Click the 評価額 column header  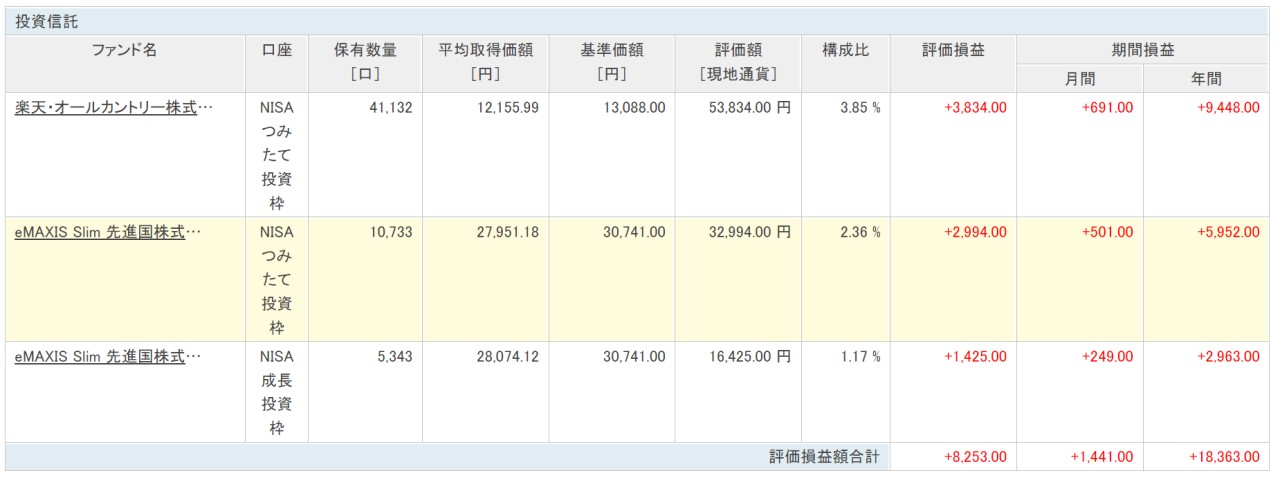737,51
